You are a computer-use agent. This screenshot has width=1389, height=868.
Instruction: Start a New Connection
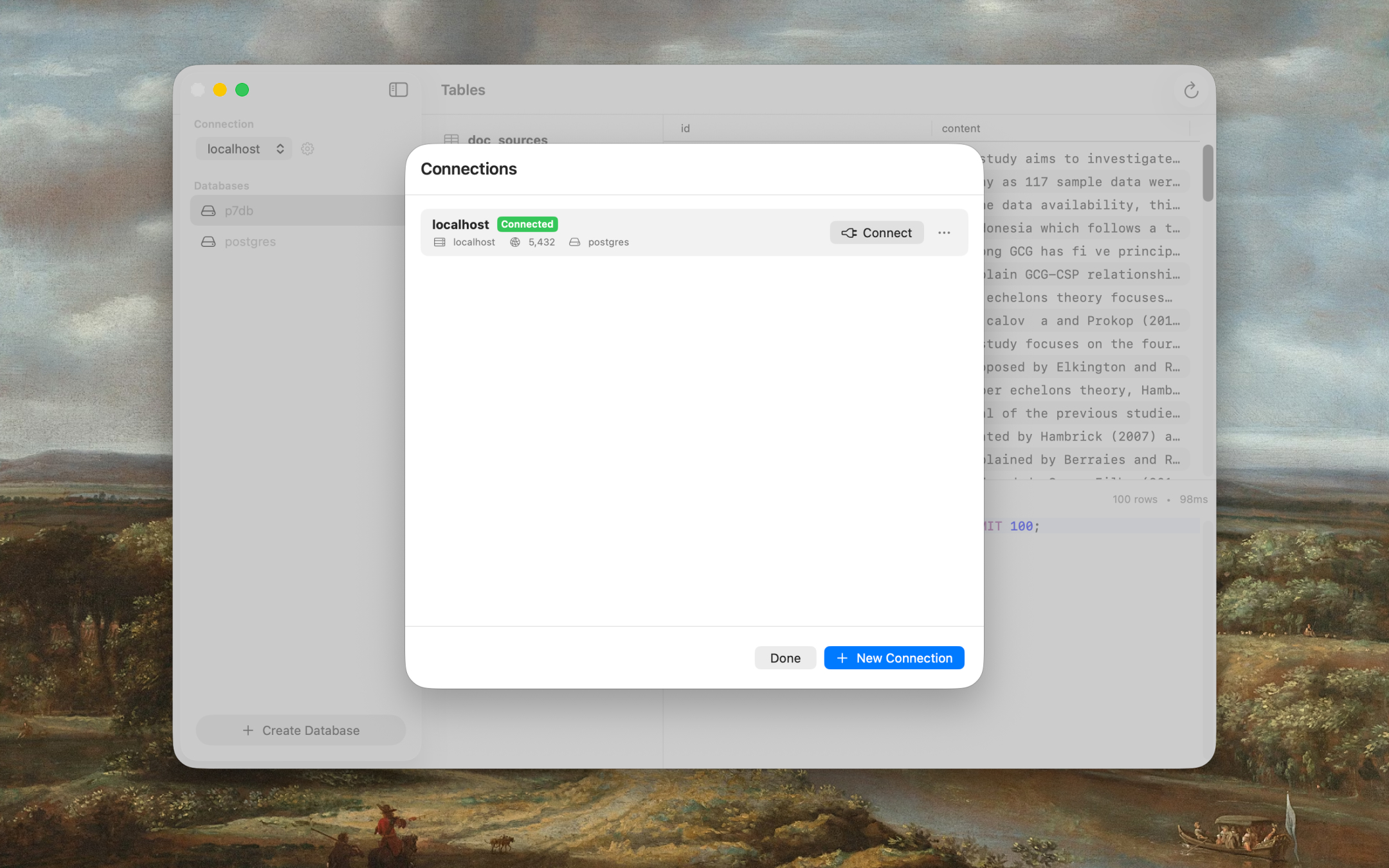pos(893,658)
